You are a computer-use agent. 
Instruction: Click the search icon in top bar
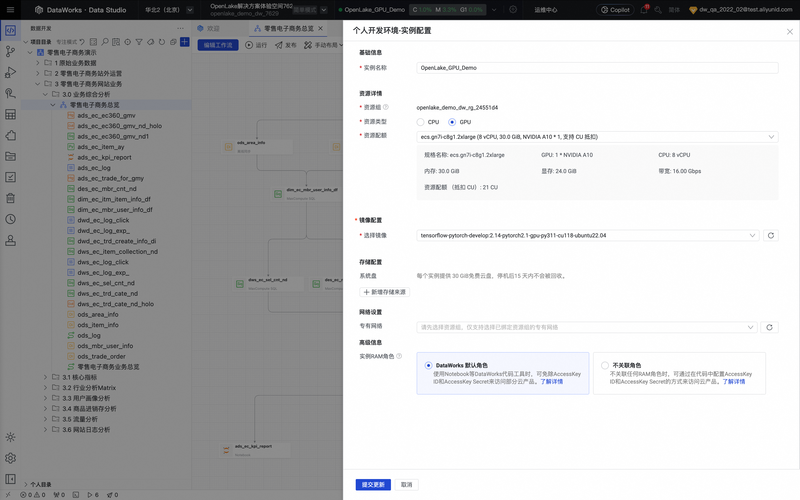[658, 10]
